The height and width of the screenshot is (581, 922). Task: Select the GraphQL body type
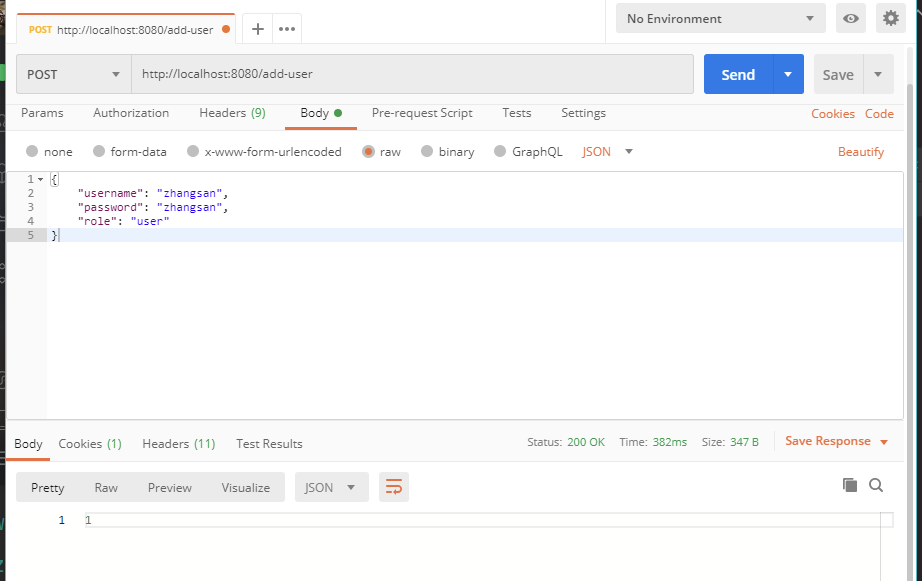coord(528,152)
